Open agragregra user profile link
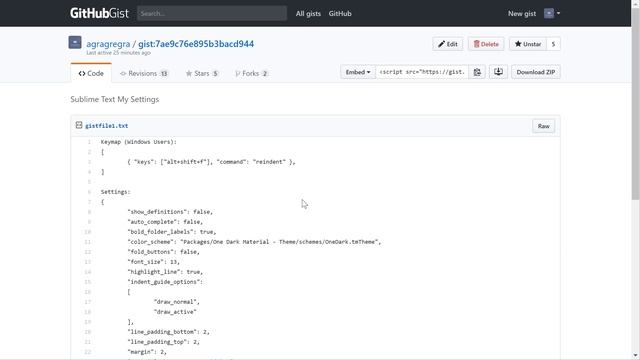 [x=108, y=44]
